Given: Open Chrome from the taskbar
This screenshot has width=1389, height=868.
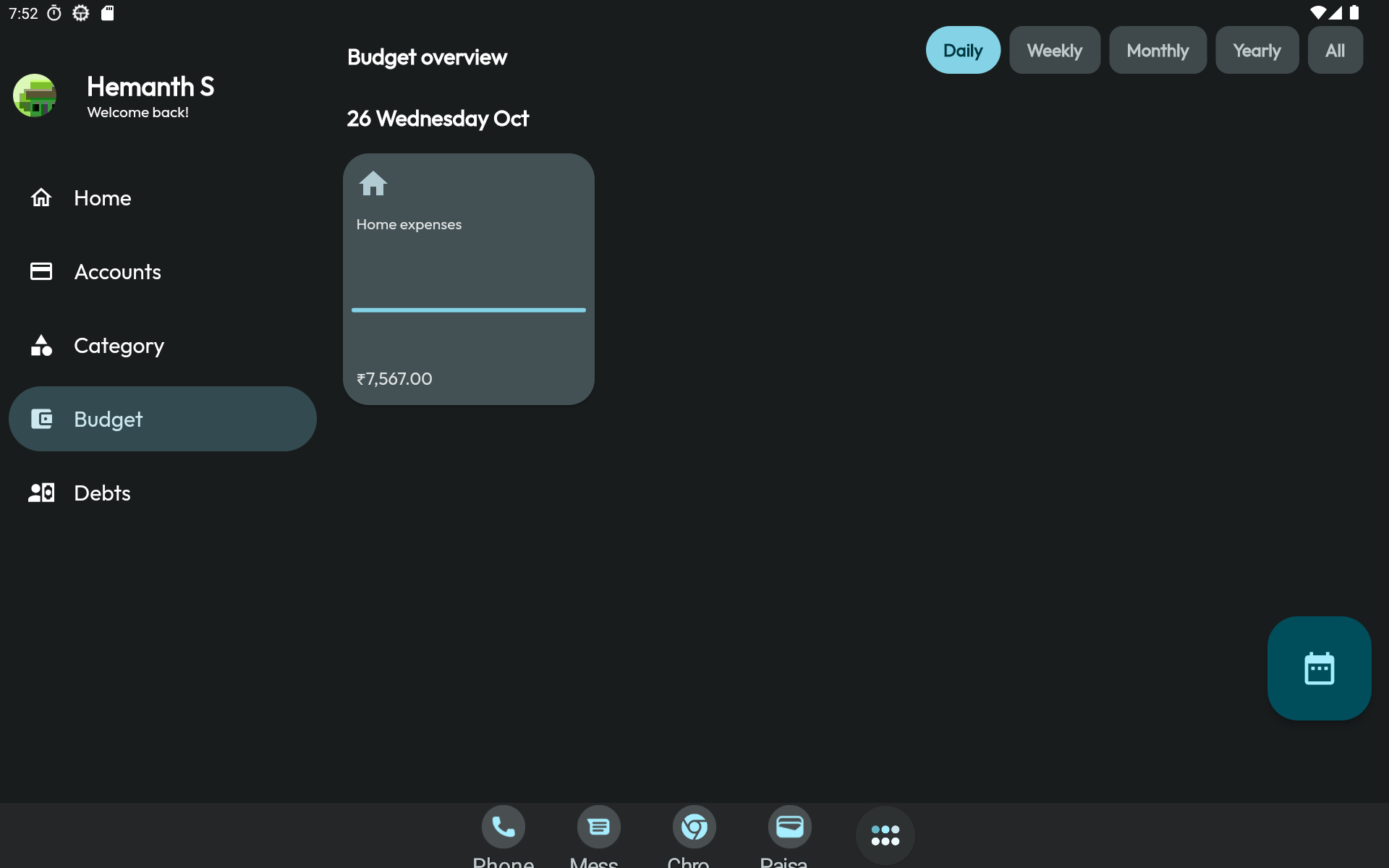Looking at the screenshot, I should (694, 827).
